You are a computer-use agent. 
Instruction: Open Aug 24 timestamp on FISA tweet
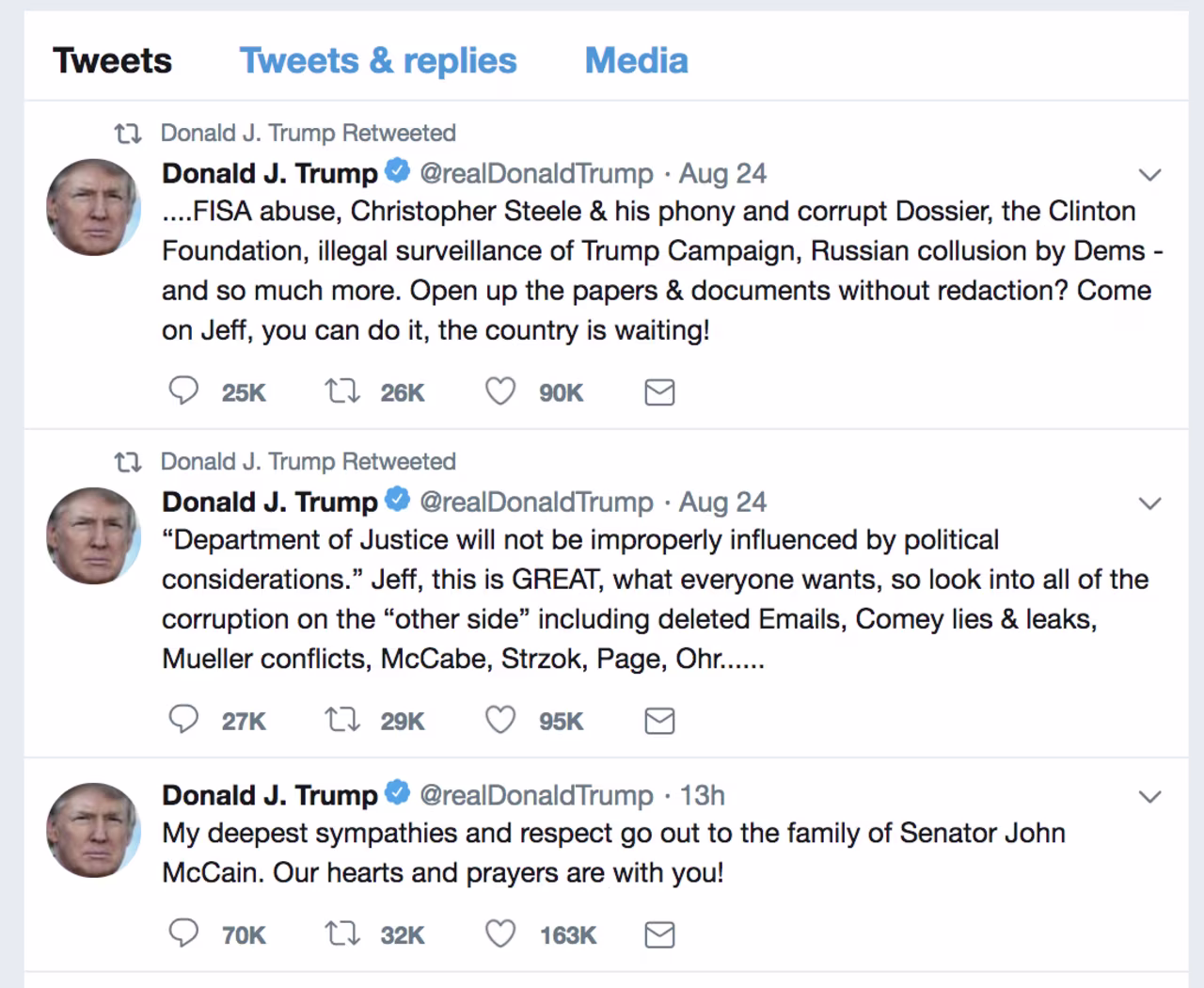pos(722,173)
